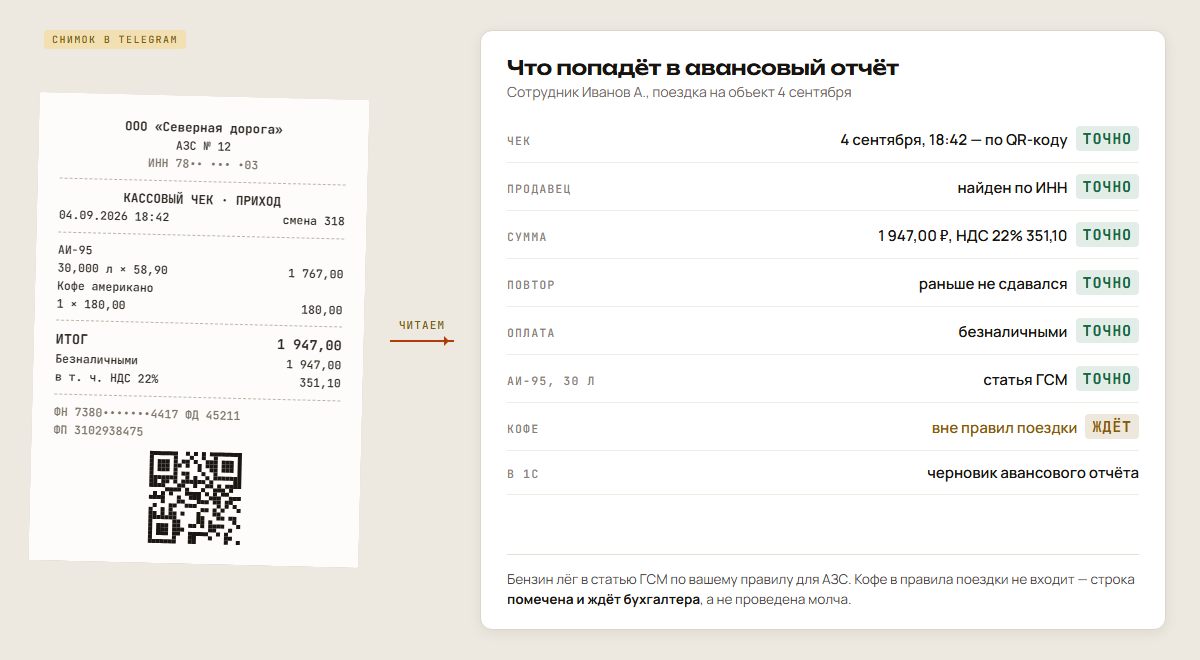Click the «ТОЧНО» badge in the ОПЛАТА row
This screenshot has width=1200, height=660.
(1107, 331)
